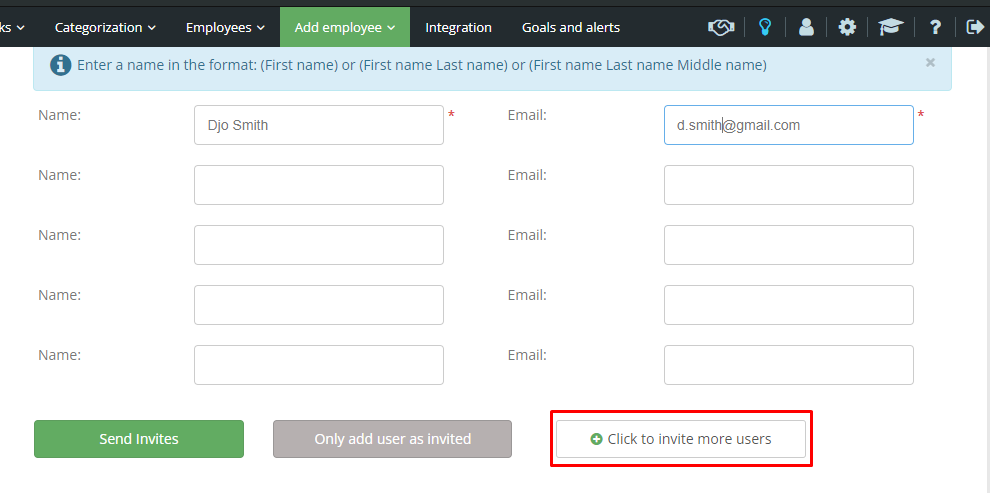Click the Email field with d.smith@gmail.com
Image resolution: width=990 pixels, height=493 pixels.
point(789,125)
